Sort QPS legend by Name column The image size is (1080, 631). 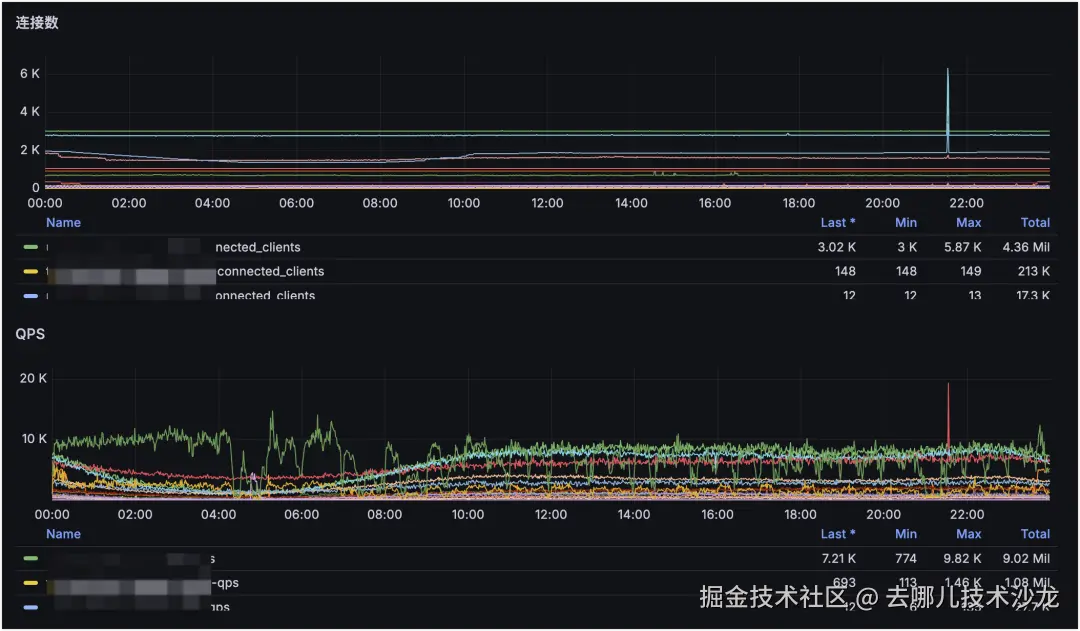[x=63, y=534]
